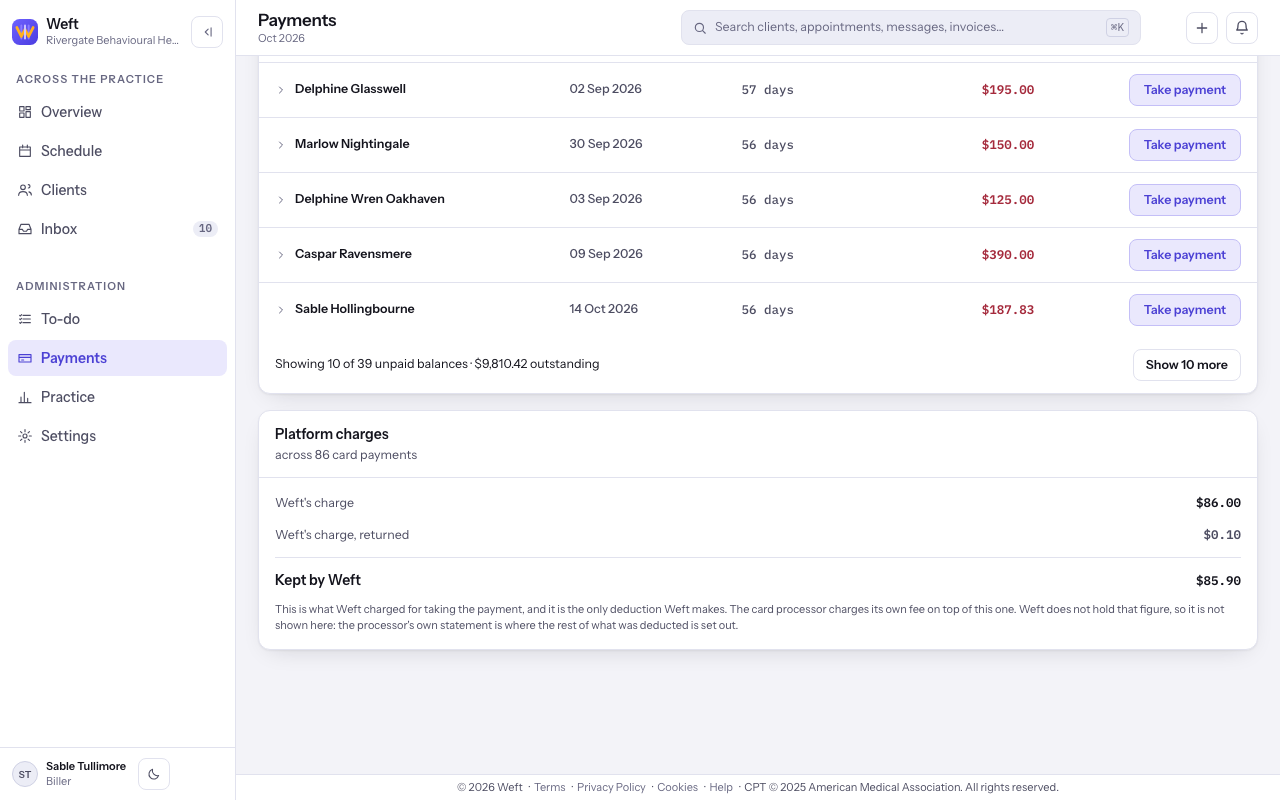Open the Practice section

click(117, 397)
